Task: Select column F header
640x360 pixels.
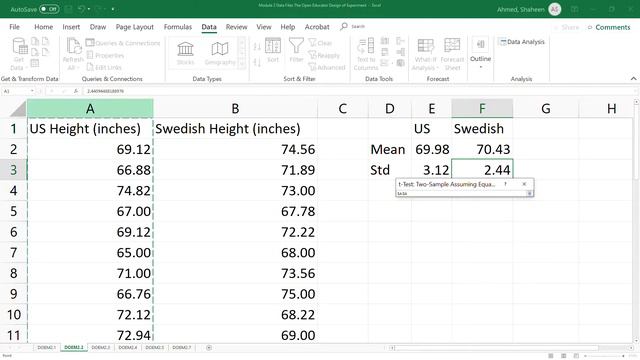Action: pyautogui.click(x=482, y=109)
